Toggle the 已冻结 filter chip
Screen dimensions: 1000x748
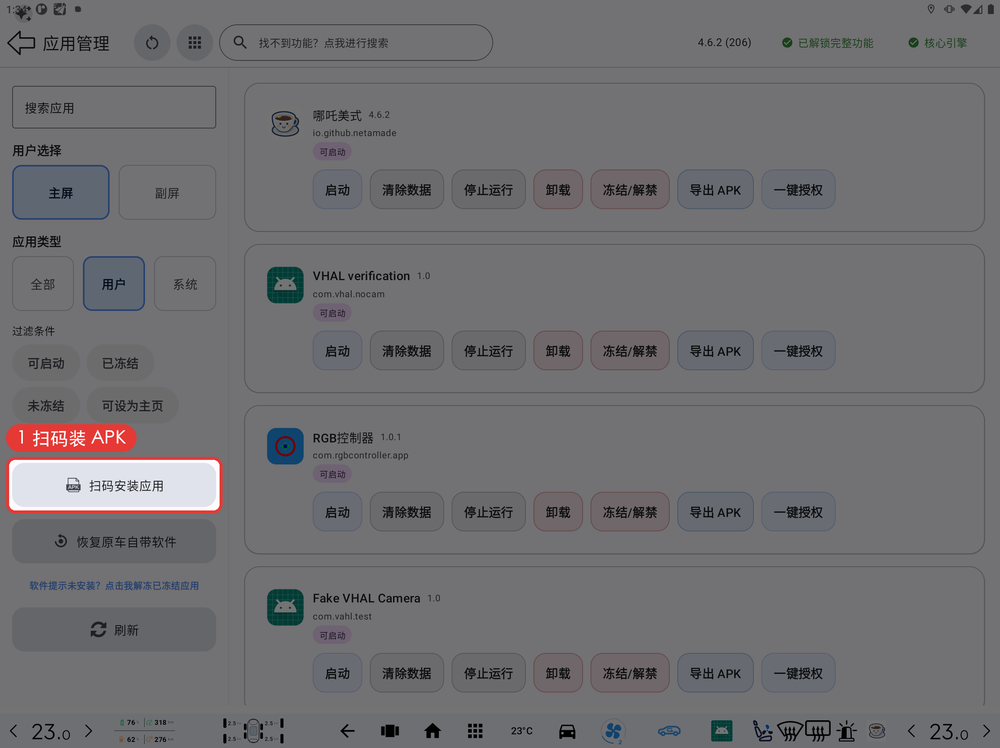point(120,363)
